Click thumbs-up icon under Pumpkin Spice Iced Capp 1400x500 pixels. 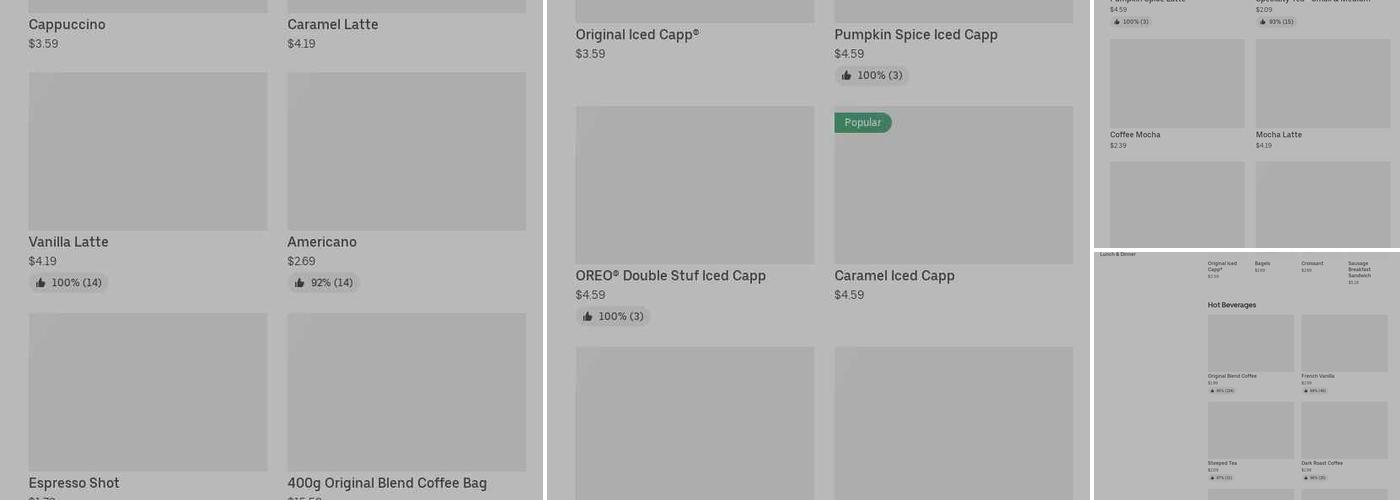point(846,76)
